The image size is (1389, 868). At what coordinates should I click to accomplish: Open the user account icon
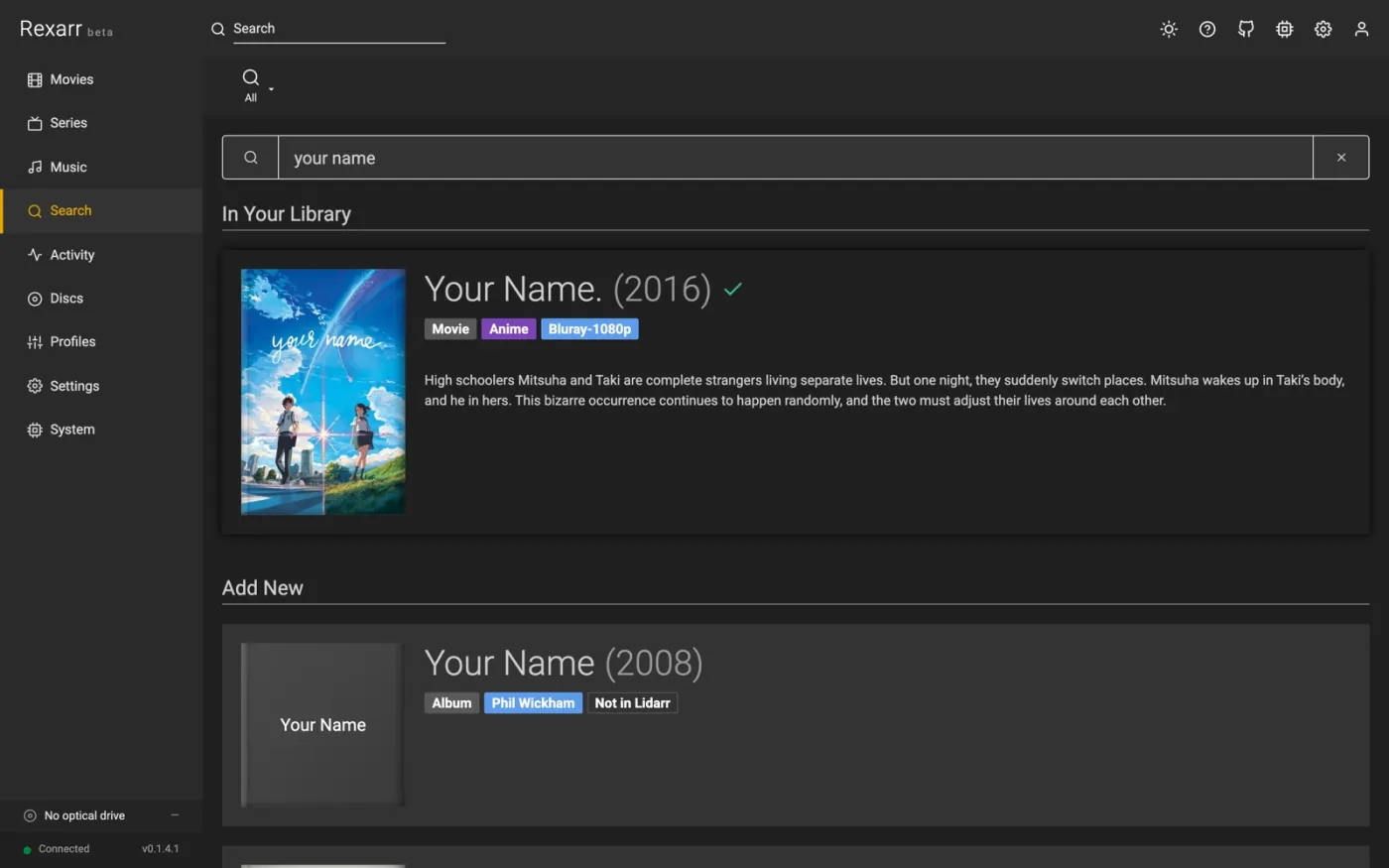pos(1362,29)
